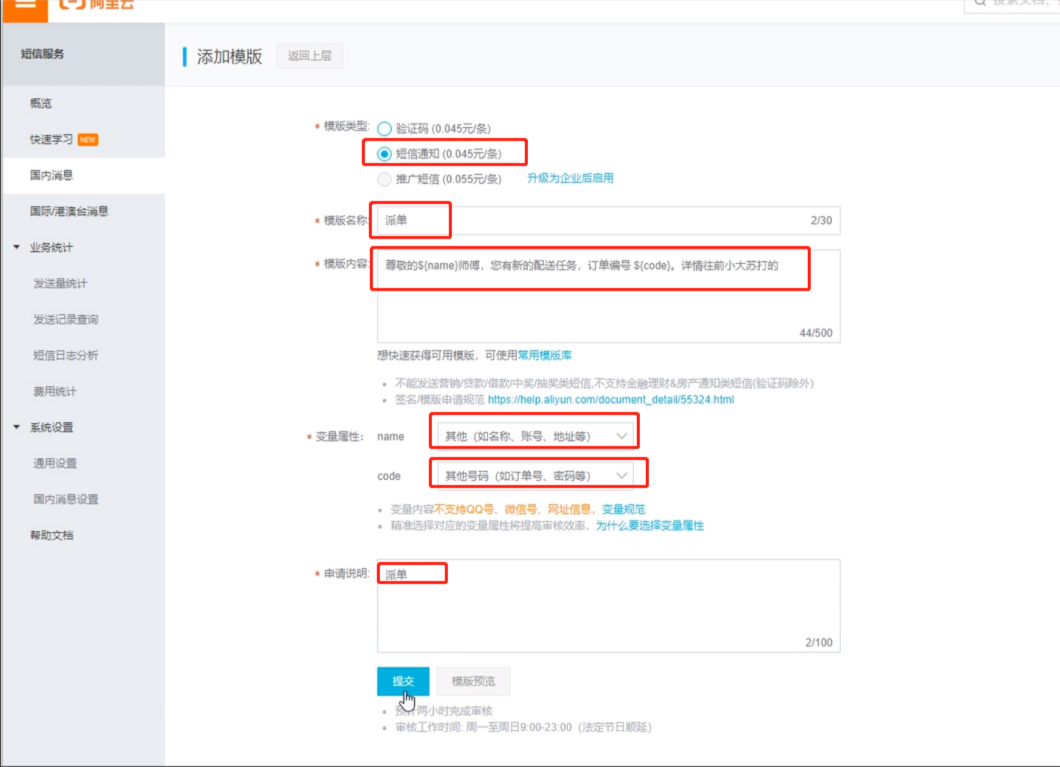Click the search icon in top bar

tap(978, 5)
